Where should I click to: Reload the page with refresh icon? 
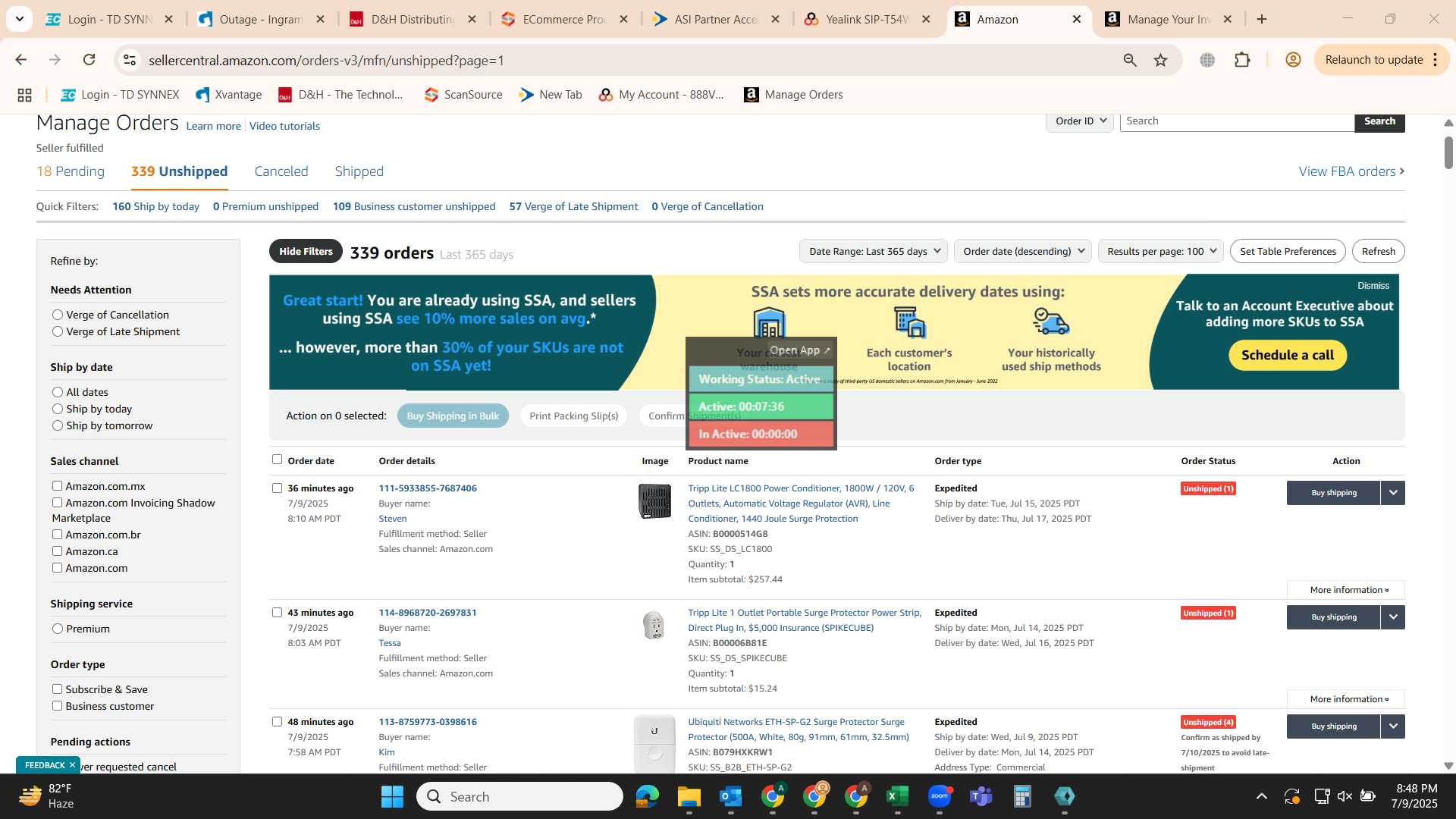tap(89, 60)
